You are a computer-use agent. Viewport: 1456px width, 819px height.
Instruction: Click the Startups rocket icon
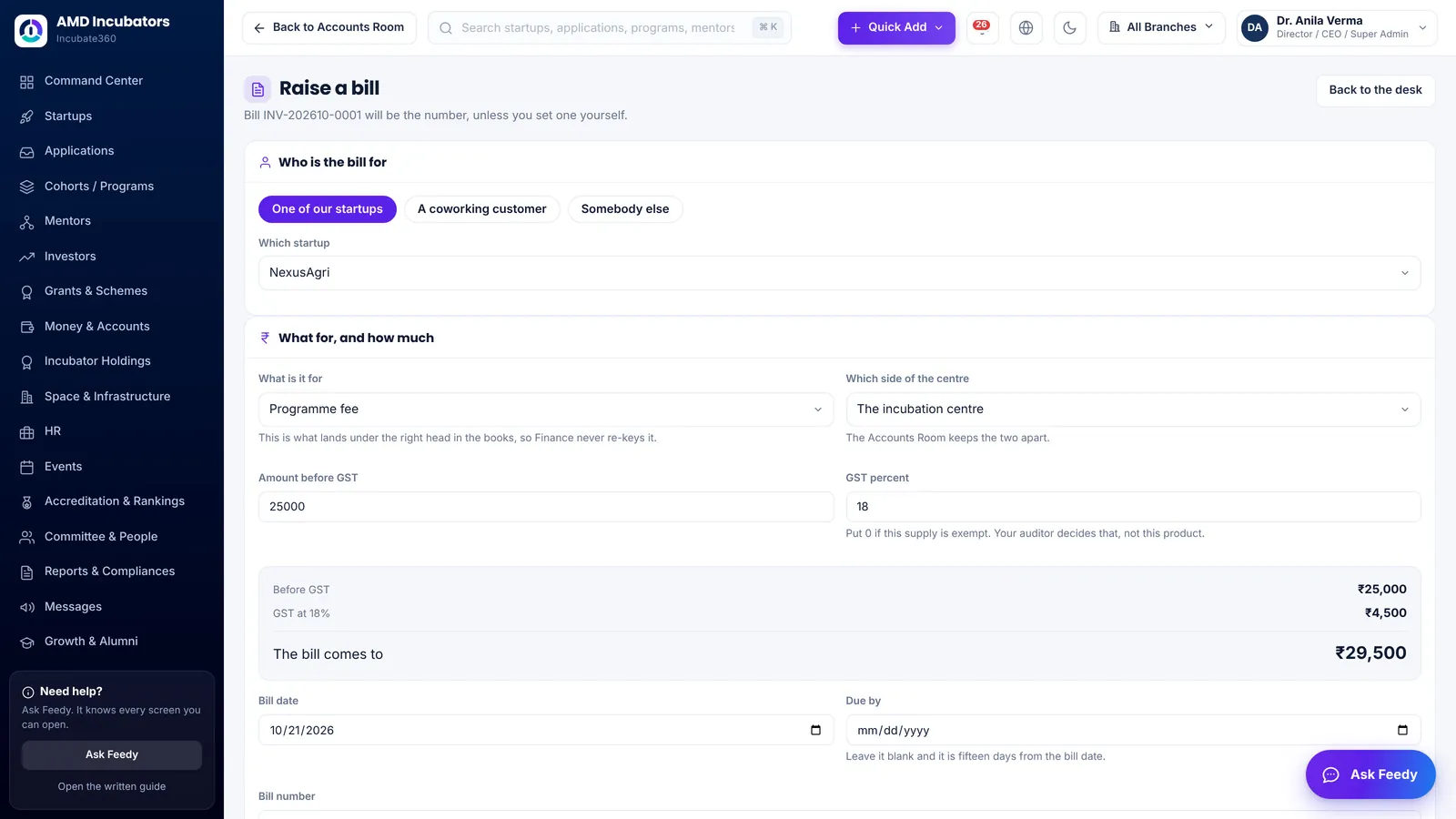(x=27, y=116)
